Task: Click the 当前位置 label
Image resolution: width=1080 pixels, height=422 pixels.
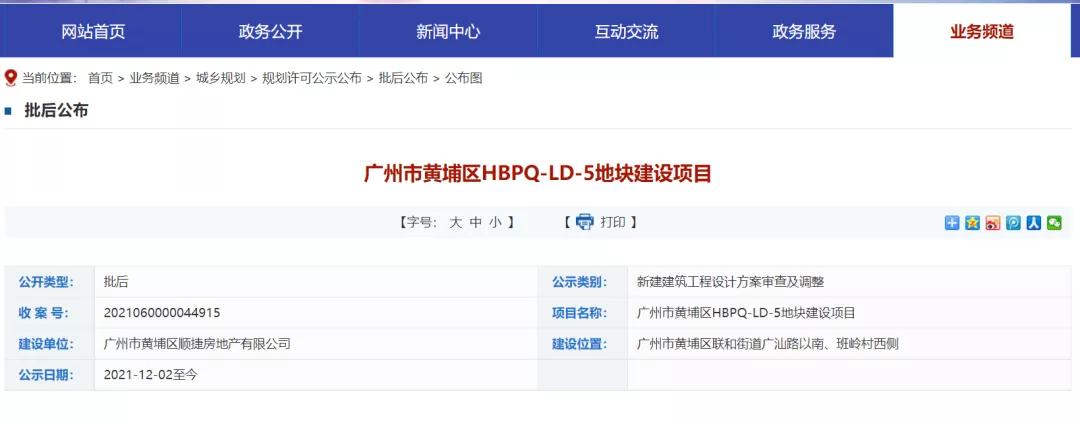Action: tap(50, 78)
